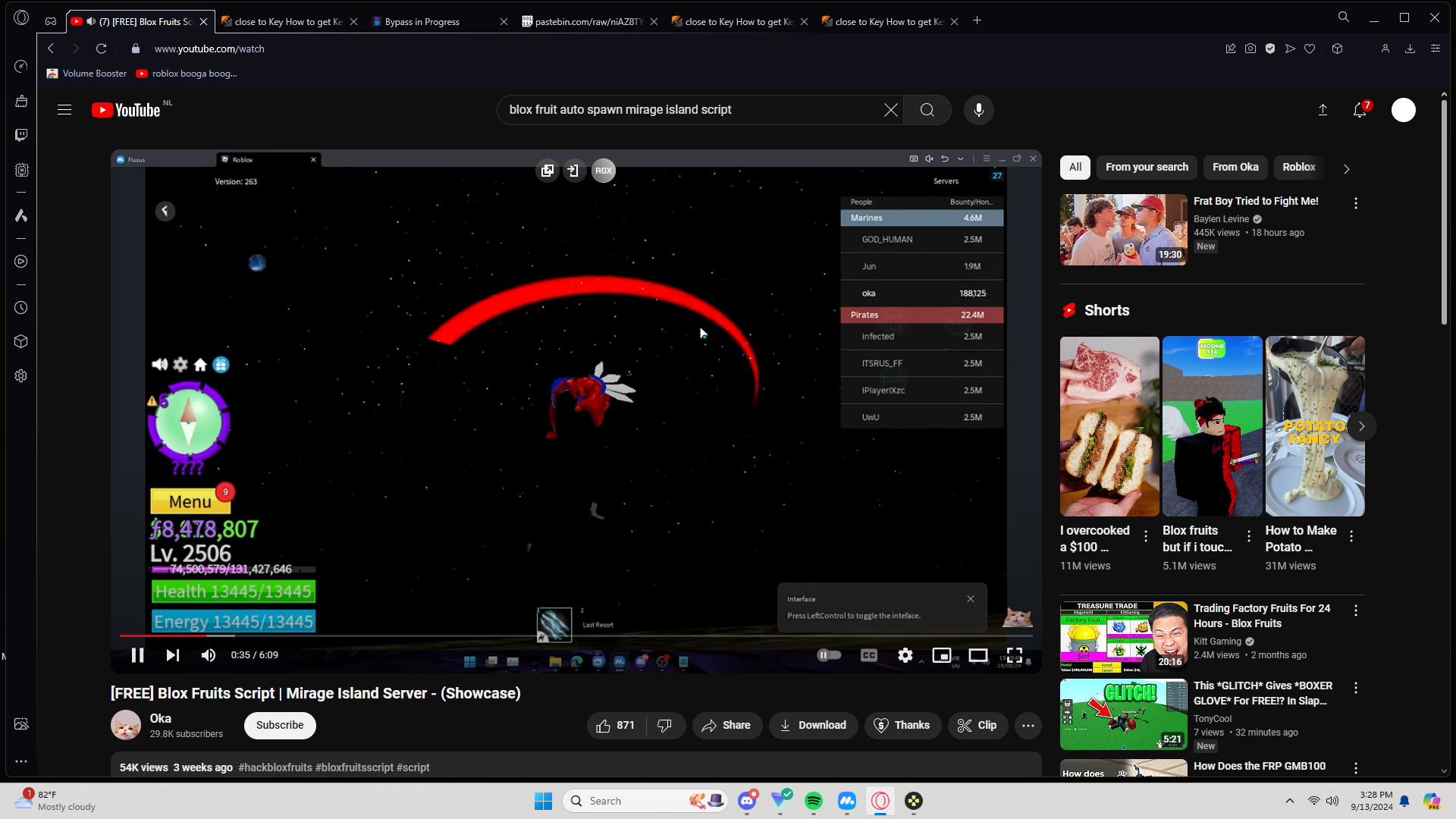Enter fullscreen mode
The height and width of the screenshot is (819, 1456).
1015,655
